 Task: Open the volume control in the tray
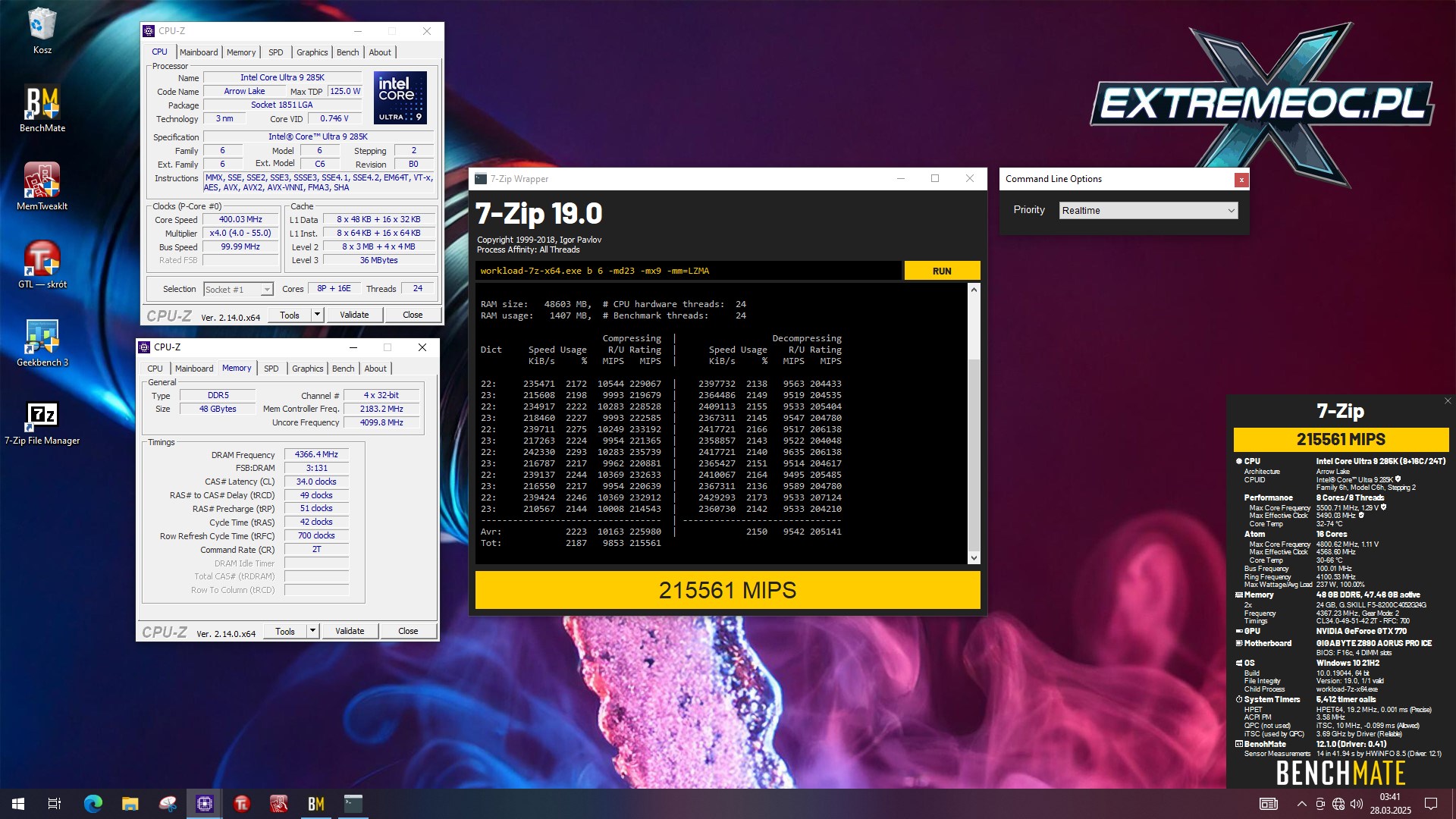pos(1357,804)
